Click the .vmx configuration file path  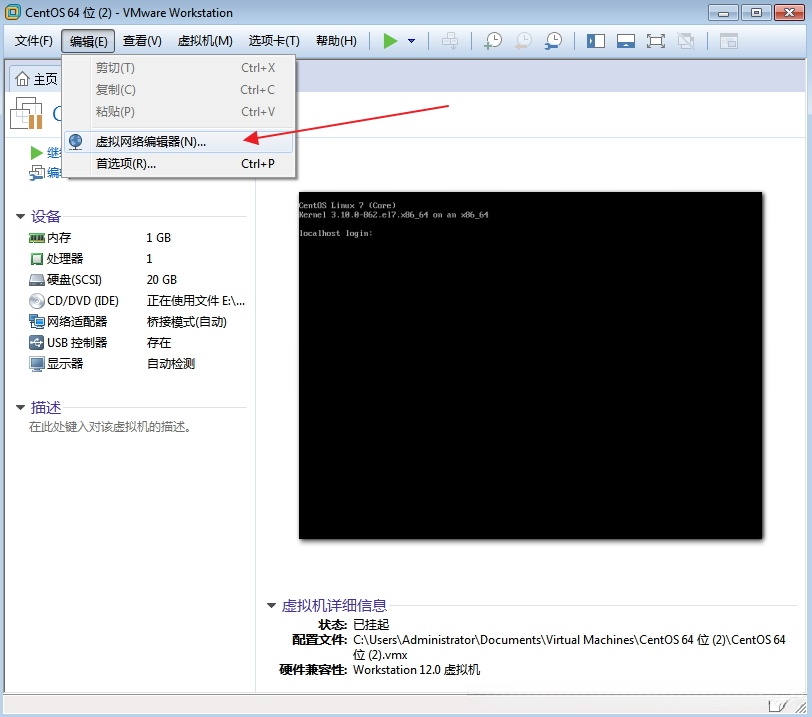569,647
